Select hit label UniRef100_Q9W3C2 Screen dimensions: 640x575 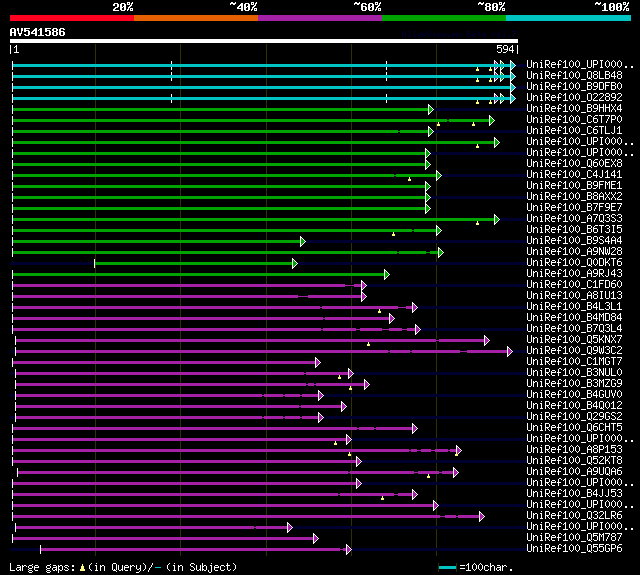coord(574,351)
